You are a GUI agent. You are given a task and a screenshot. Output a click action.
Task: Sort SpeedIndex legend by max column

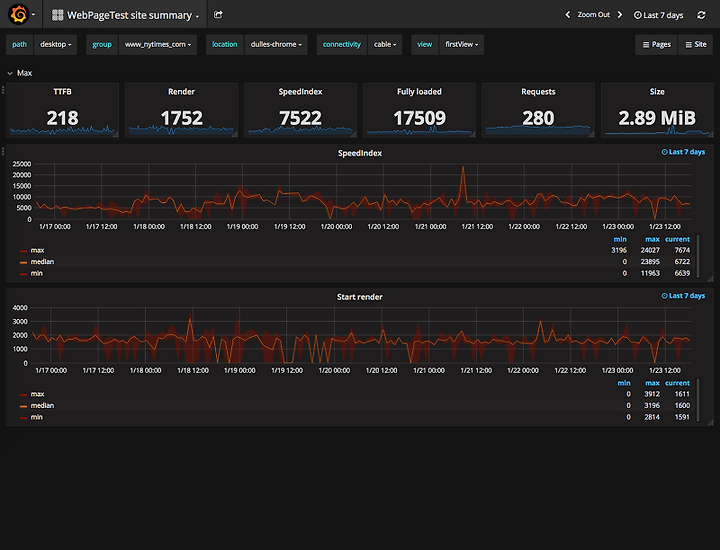click(652, 239)
